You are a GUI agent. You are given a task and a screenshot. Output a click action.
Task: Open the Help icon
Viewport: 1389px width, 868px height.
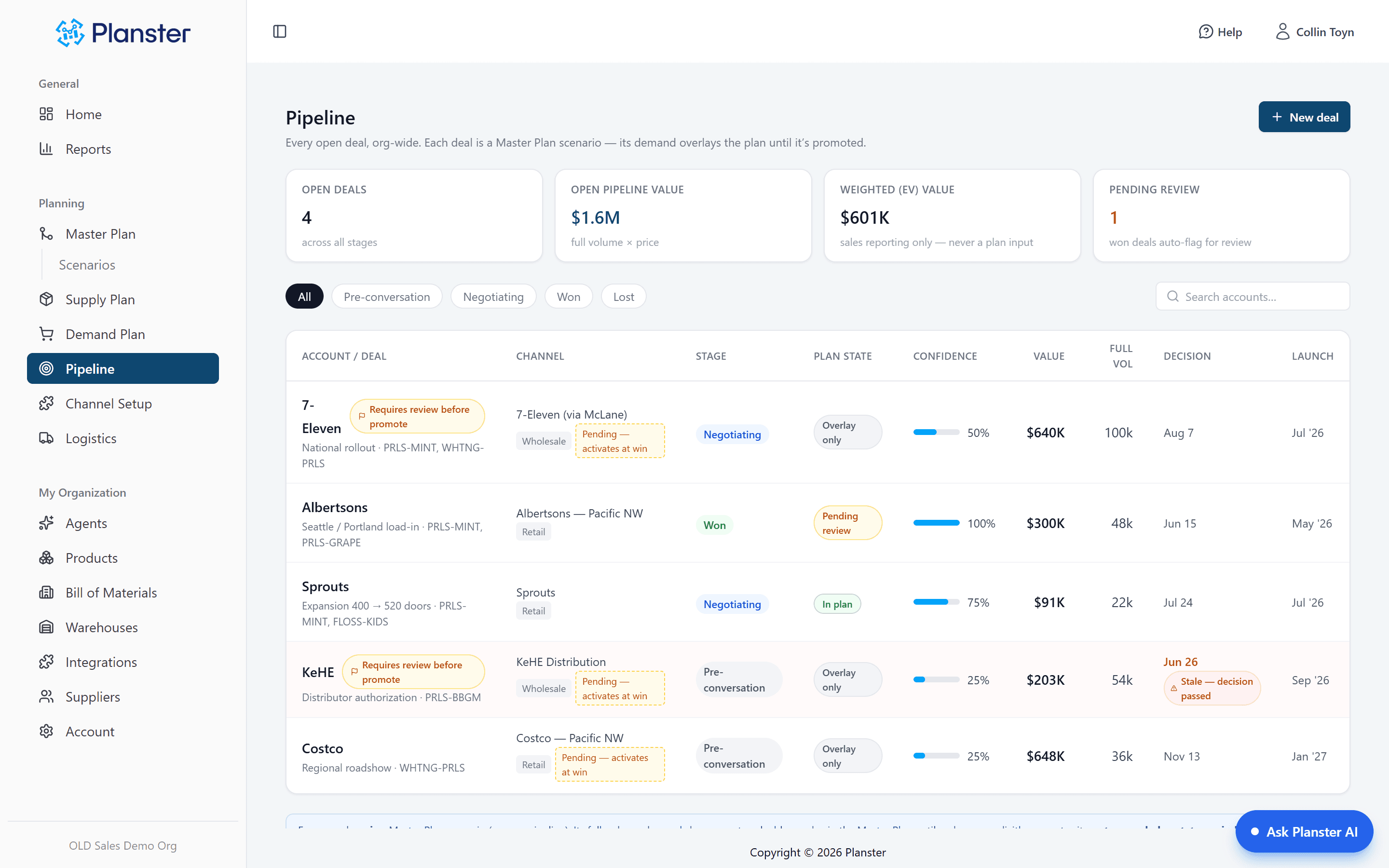coord(1206,31)
